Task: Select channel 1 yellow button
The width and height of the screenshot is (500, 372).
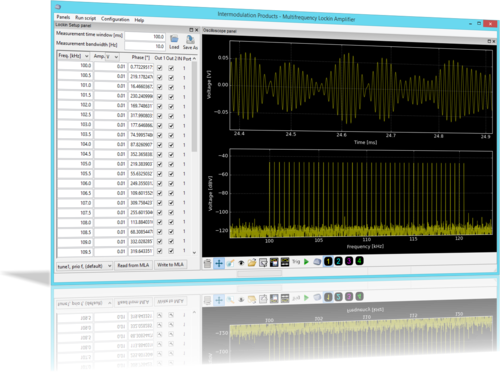Action: [x=328, y=261]
